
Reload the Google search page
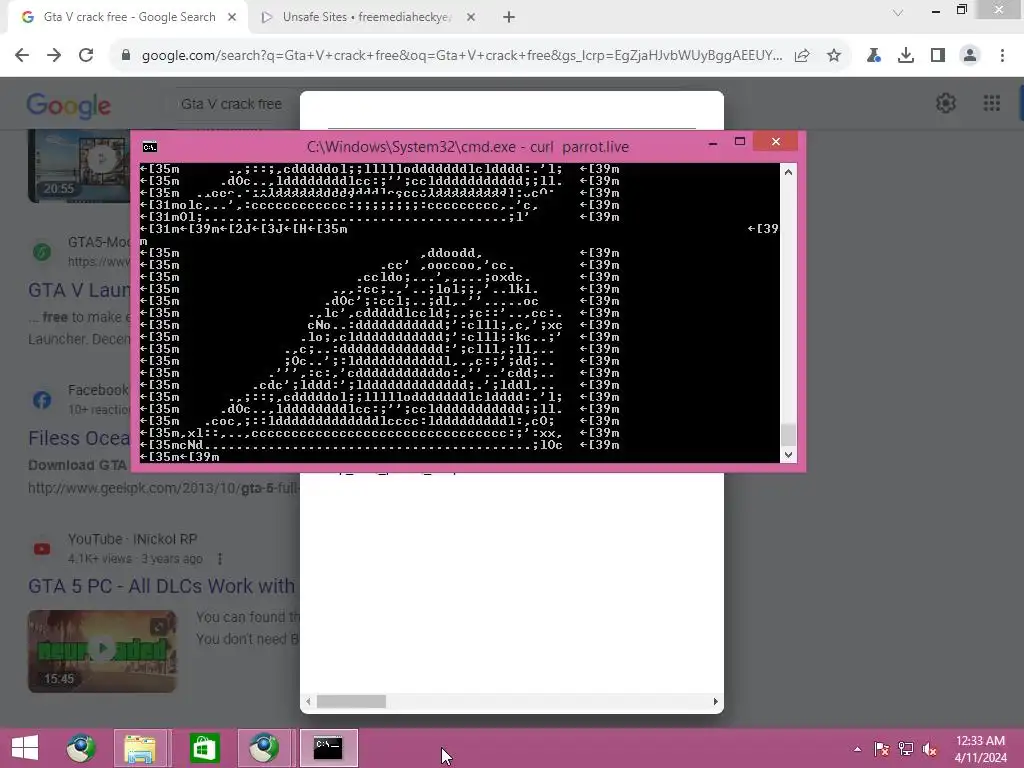click(x=86, y=56)
